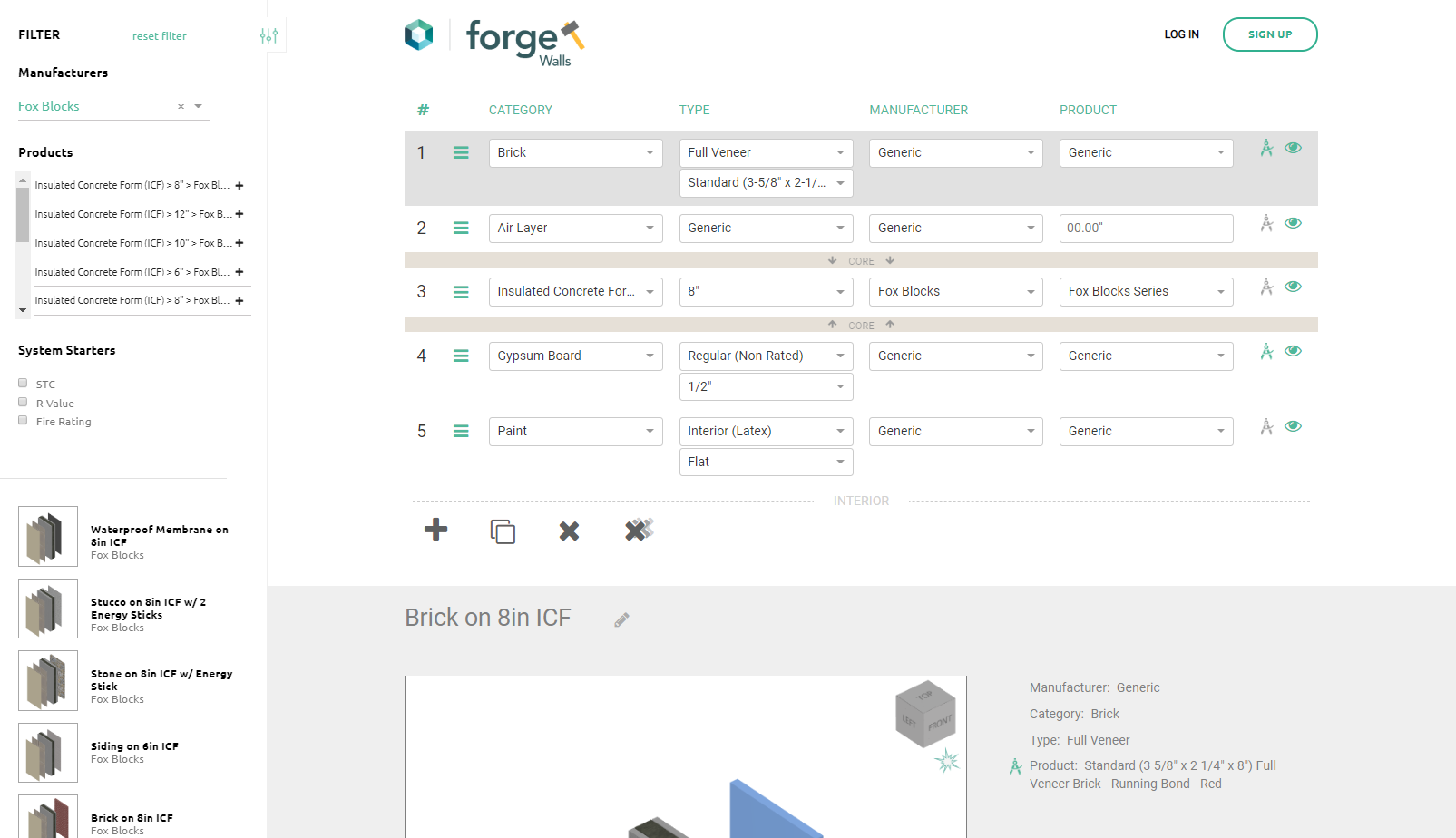Image resolution: width=1456 pixels, height=838 pixels.
Task: Grab the drag handle for row 5 Paint
Action: pos(461,432)
